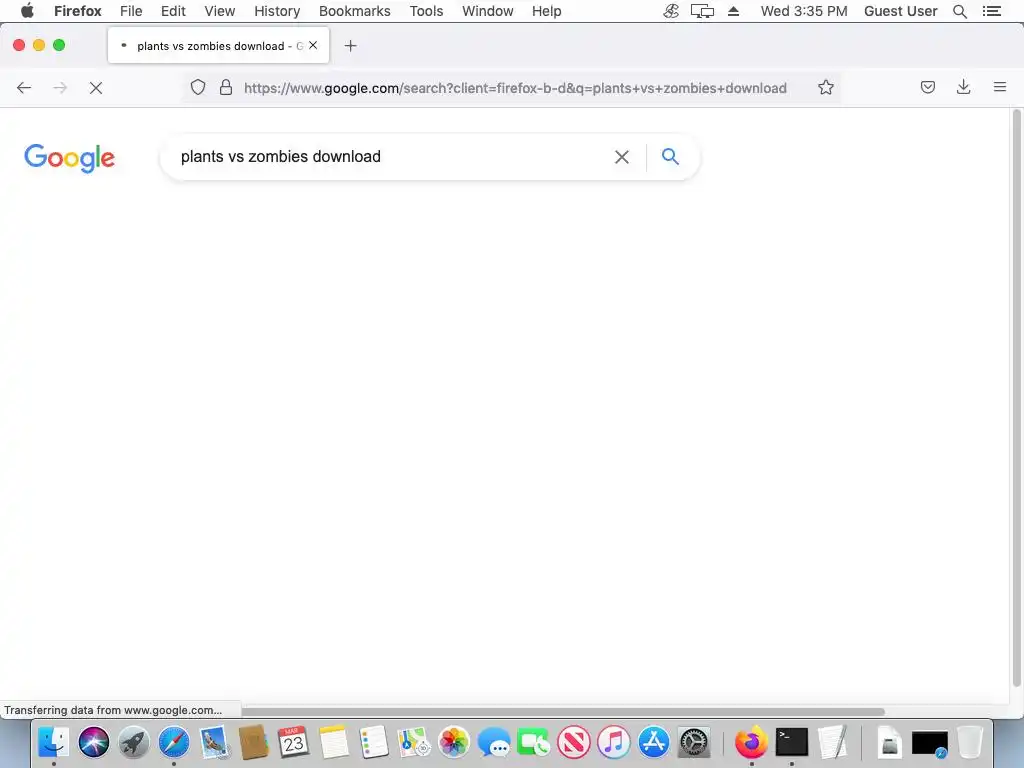Open the Firefox downloads panel
The height and width of the screenshot is (768, 1024).
tap(963, 87)
